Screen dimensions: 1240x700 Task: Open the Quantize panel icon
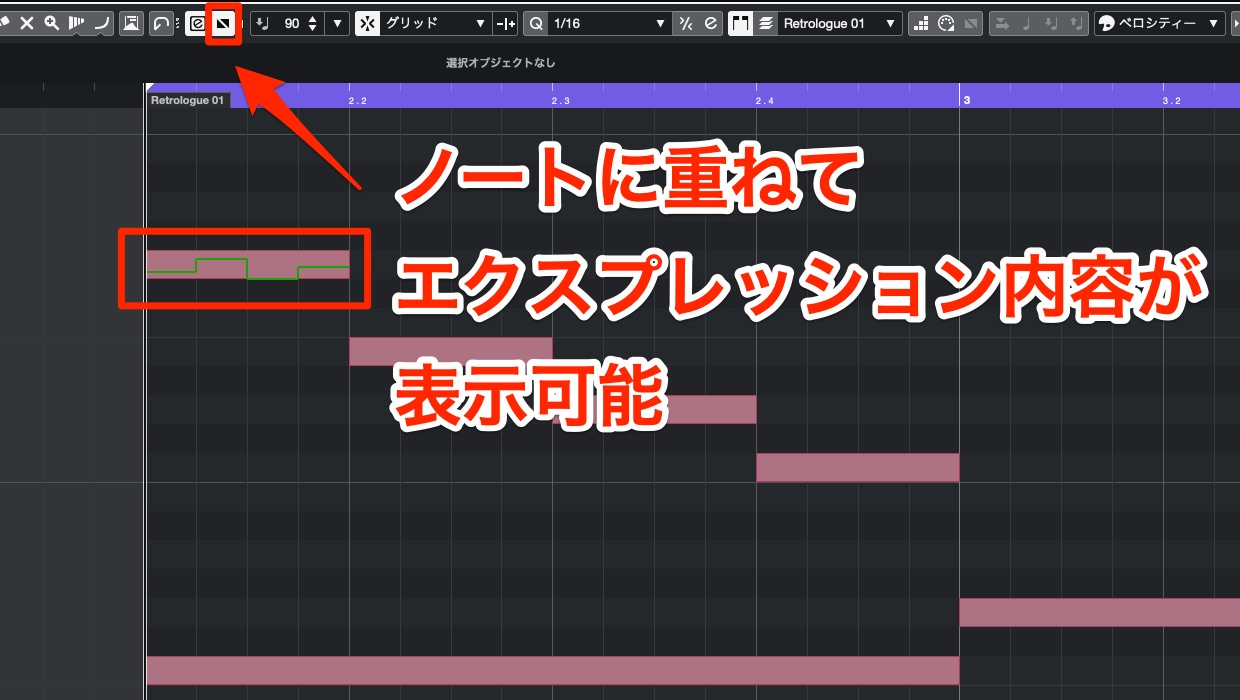coord(710,23)
